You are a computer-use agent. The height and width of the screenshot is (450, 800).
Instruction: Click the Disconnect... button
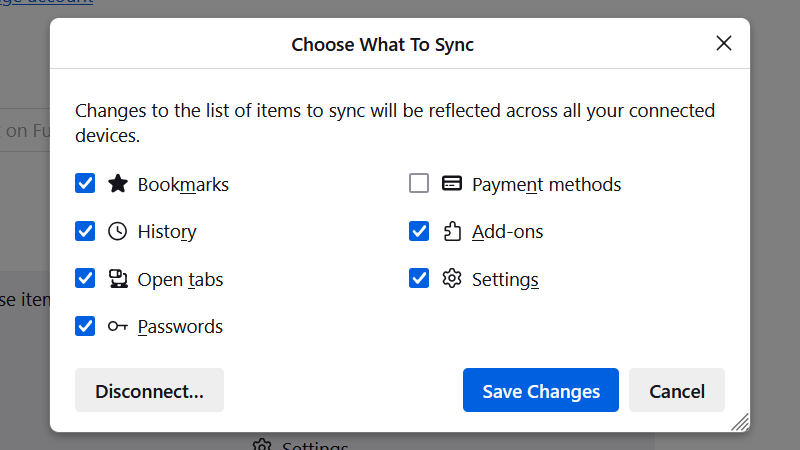149,391
